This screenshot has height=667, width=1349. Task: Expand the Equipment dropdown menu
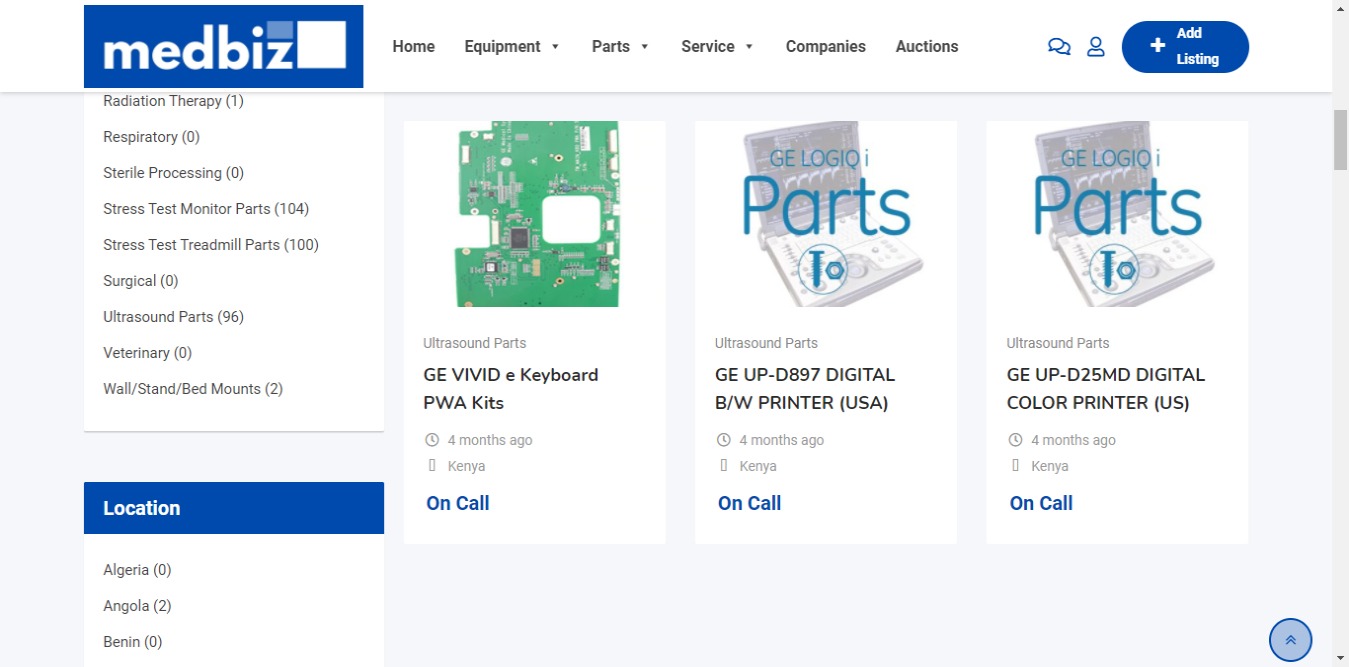pos(512,47)
